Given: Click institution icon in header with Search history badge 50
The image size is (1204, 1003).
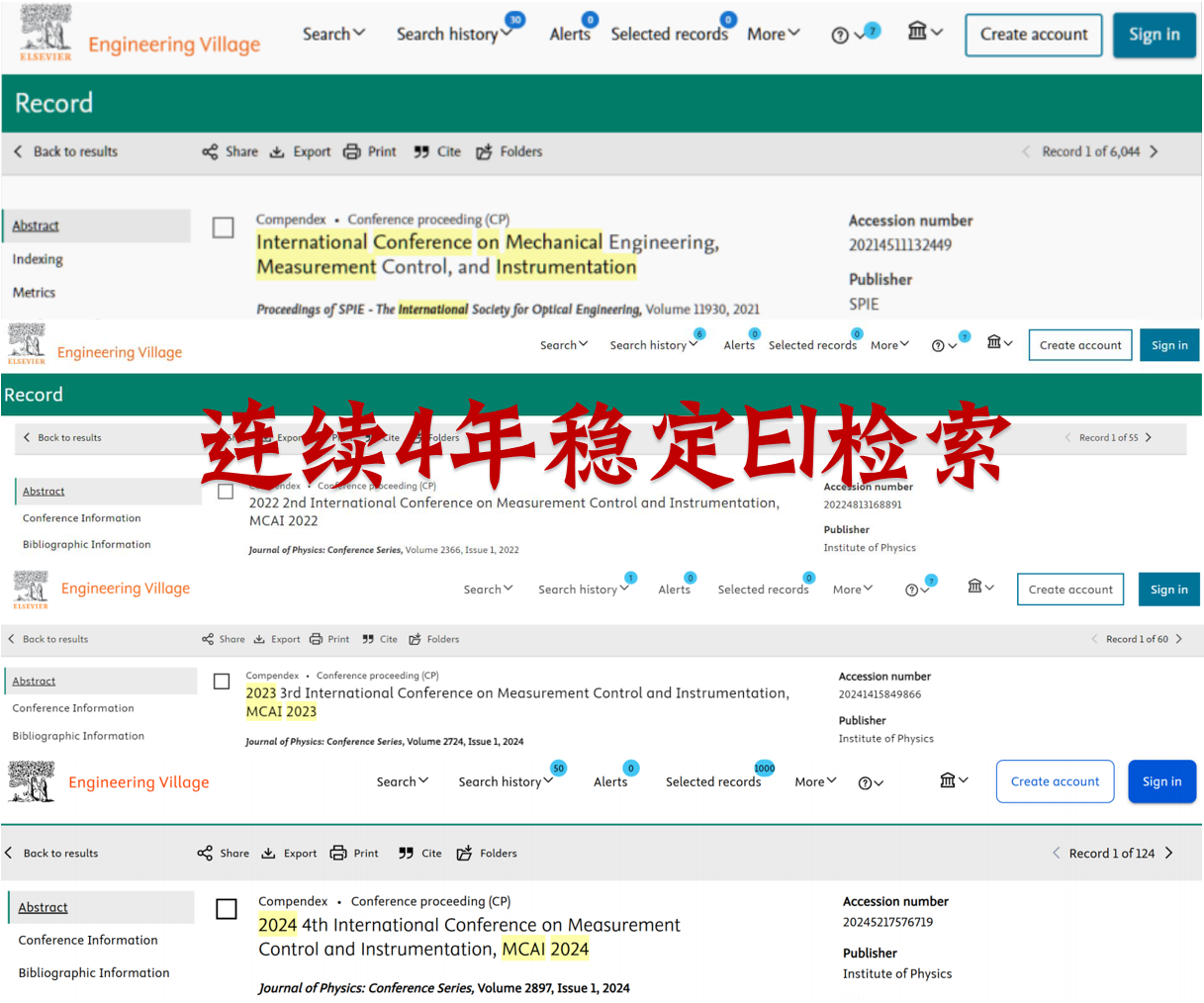Looking at the screenshot, I should [948, 780].
